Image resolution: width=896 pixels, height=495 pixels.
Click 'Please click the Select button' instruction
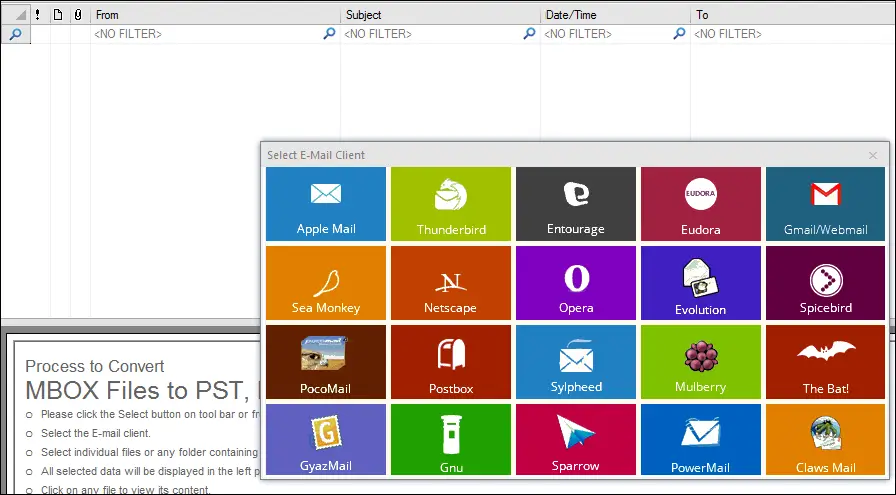151,414
